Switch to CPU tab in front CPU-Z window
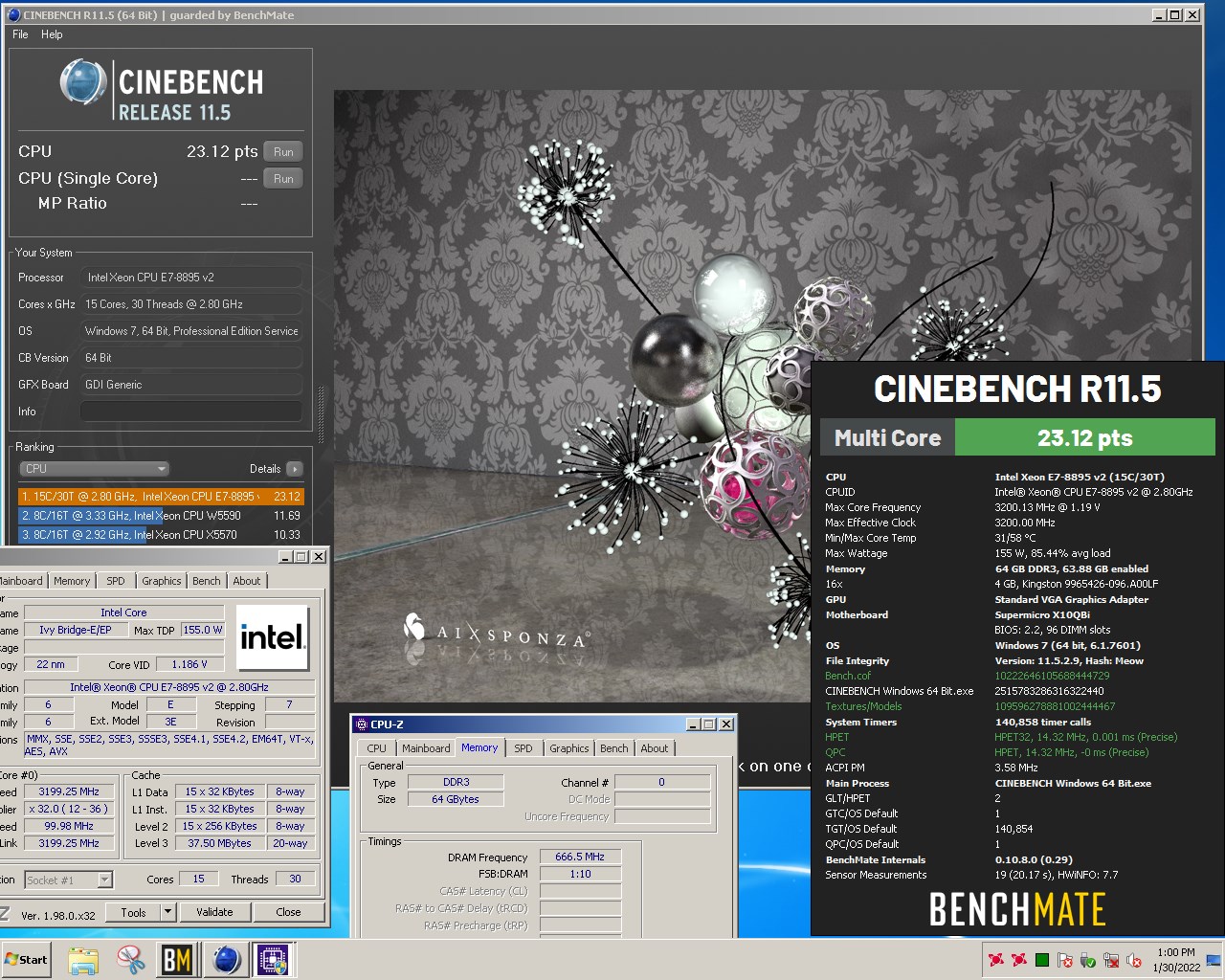 [x=377, y=748]
